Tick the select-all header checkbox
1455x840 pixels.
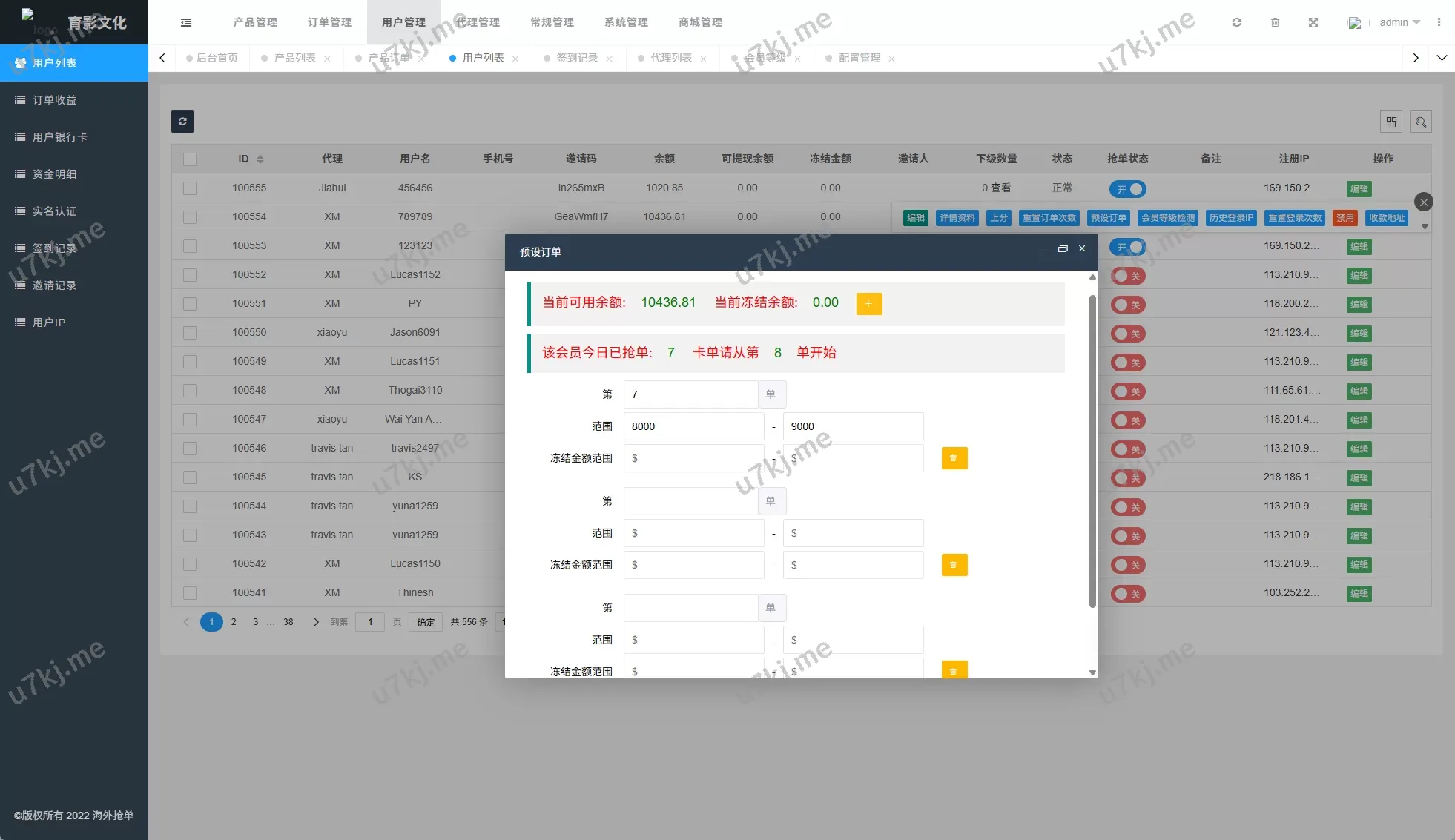click(x=190, y=159)
